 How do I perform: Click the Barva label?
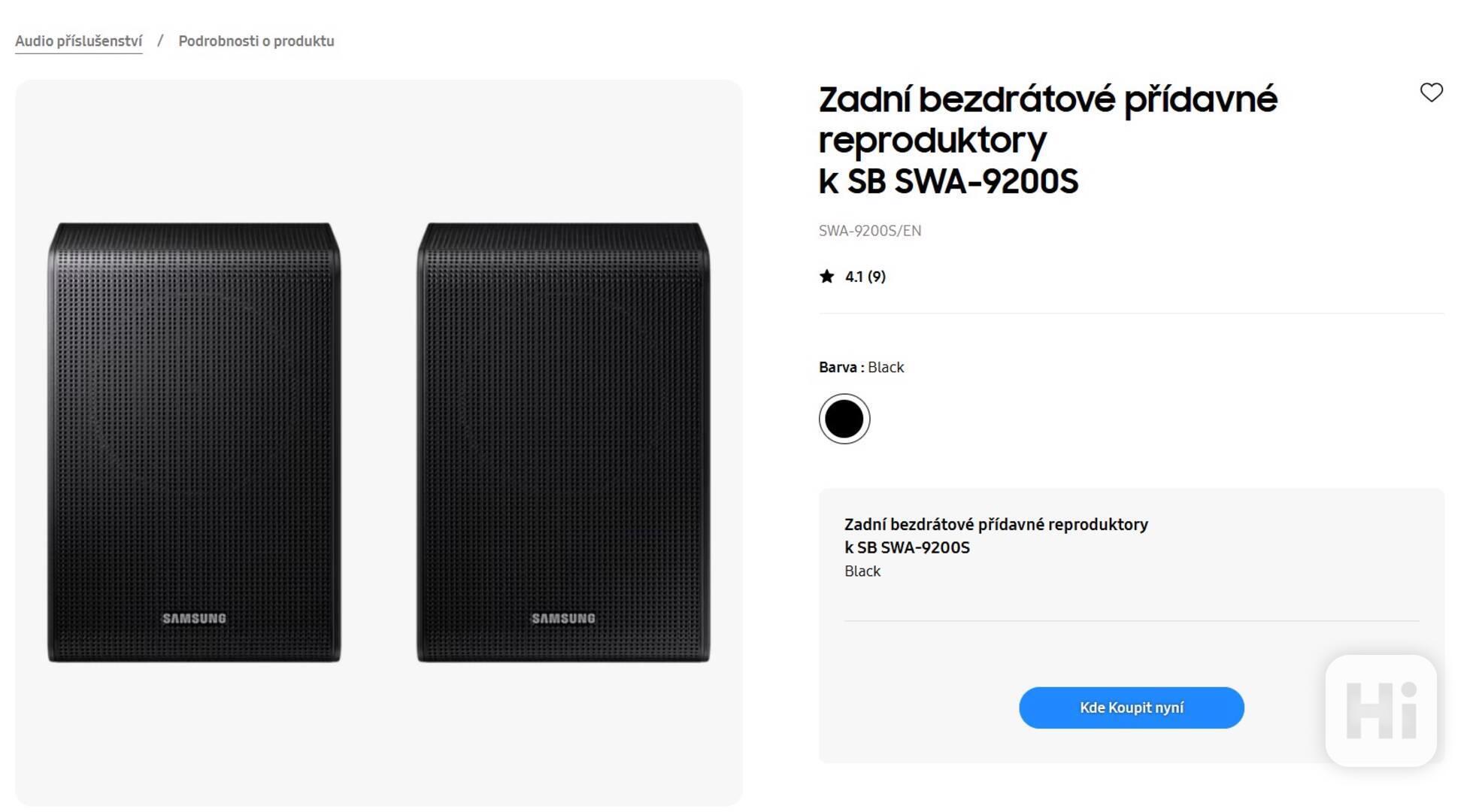click(838, 368)
